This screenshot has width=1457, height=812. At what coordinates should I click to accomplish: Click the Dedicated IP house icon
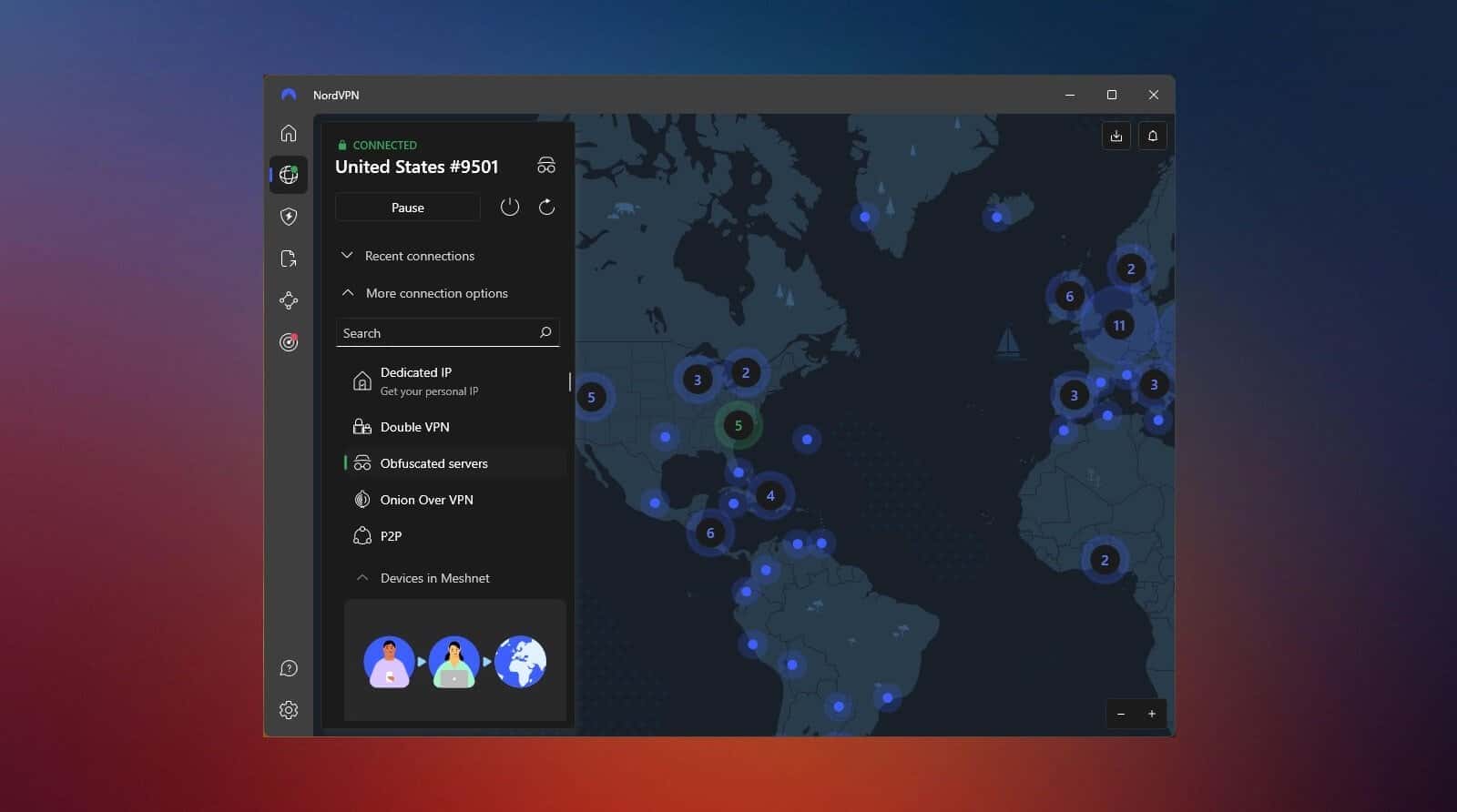click(x=362, y=381)
